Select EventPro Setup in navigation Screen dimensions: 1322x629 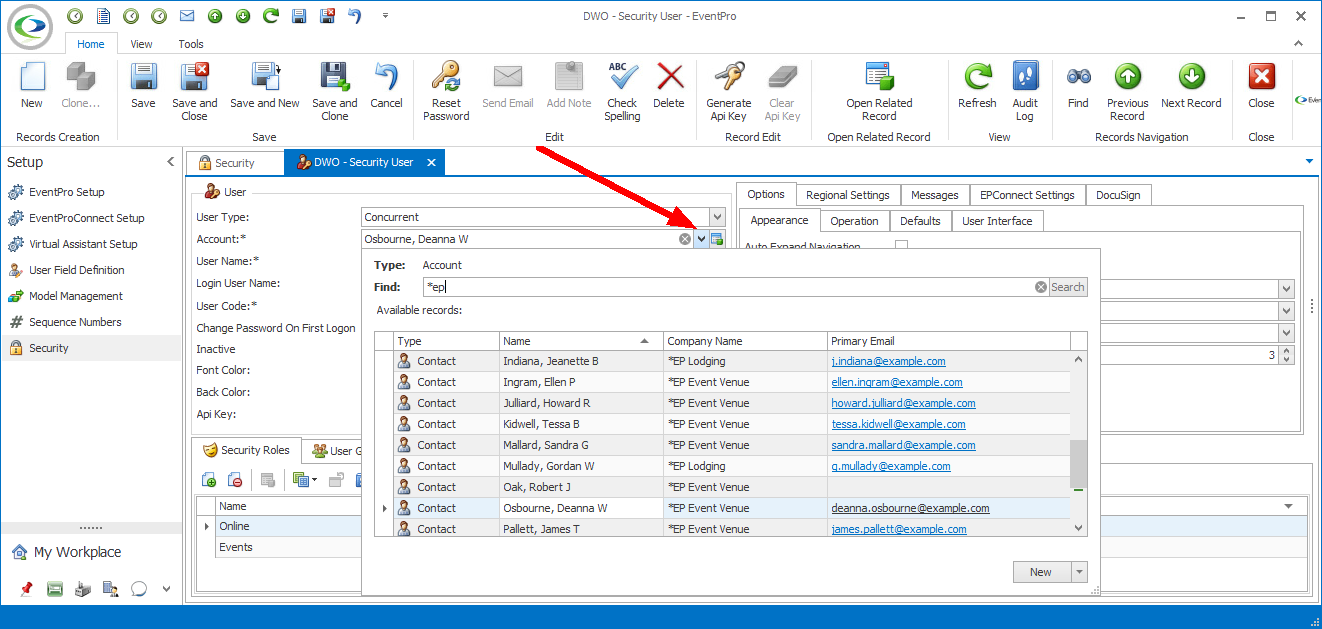(x=66, y=192)
